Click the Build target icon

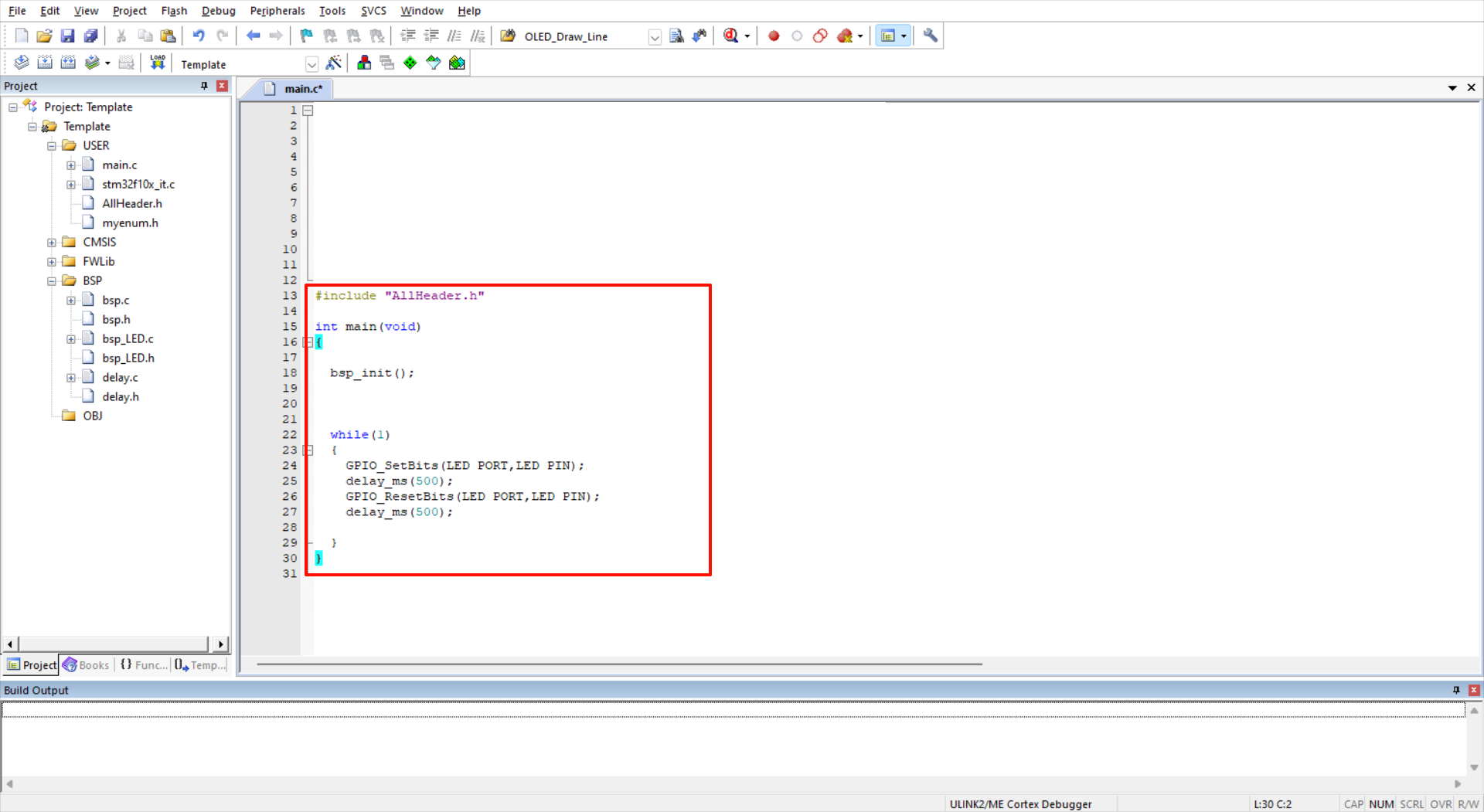[x=45, y=63]
